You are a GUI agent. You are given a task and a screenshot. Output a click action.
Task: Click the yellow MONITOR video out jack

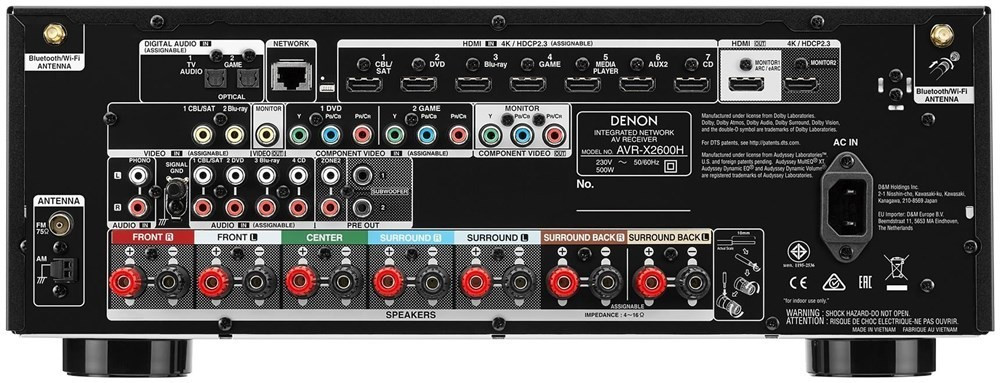click(x=266, y=134)
